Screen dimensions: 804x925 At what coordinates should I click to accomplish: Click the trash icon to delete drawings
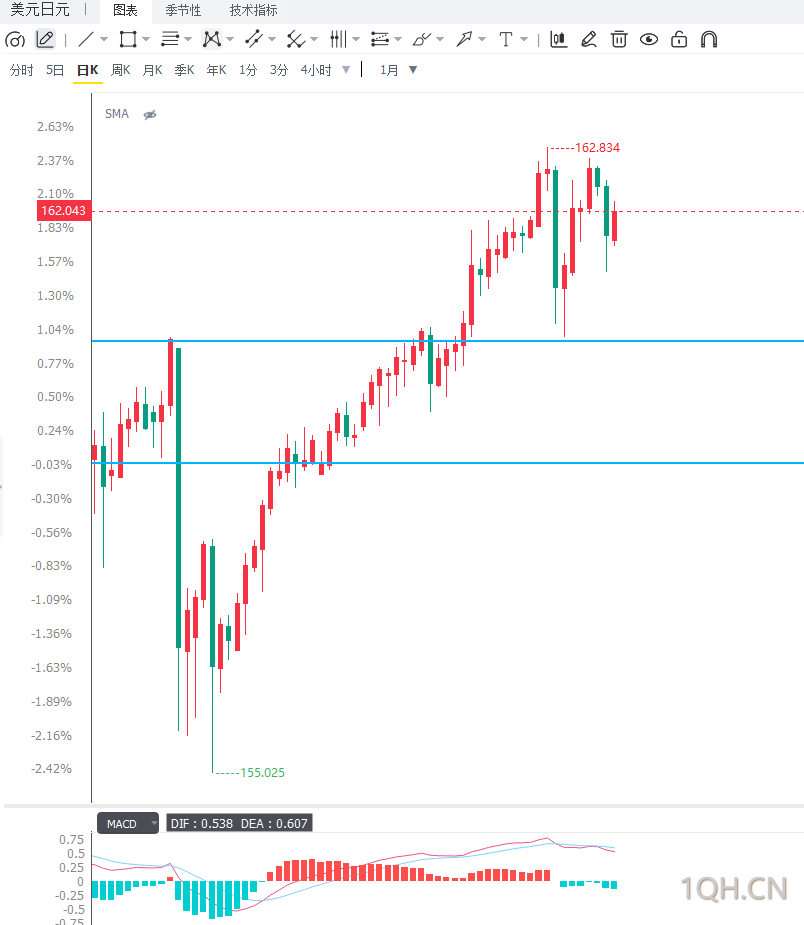(619, 40)
